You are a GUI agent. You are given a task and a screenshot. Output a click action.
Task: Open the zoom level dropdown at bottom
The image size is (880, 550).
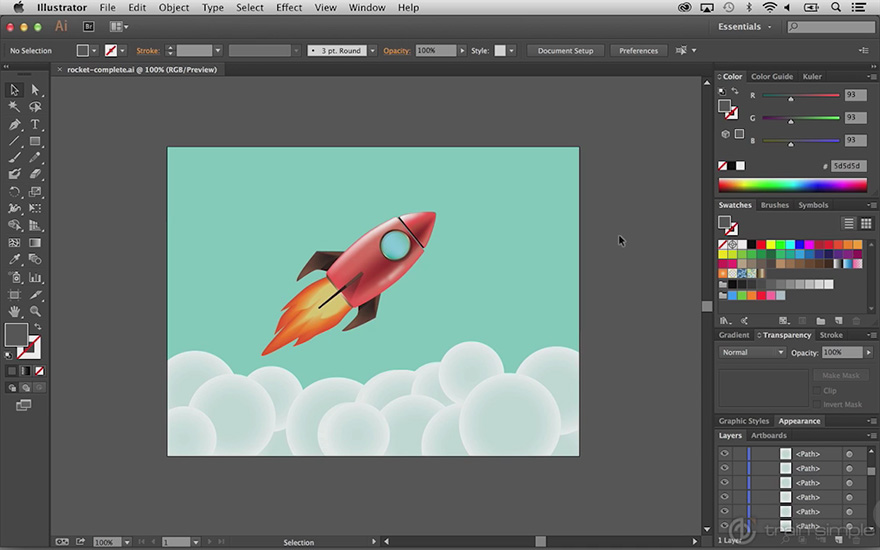pos(127,542)
